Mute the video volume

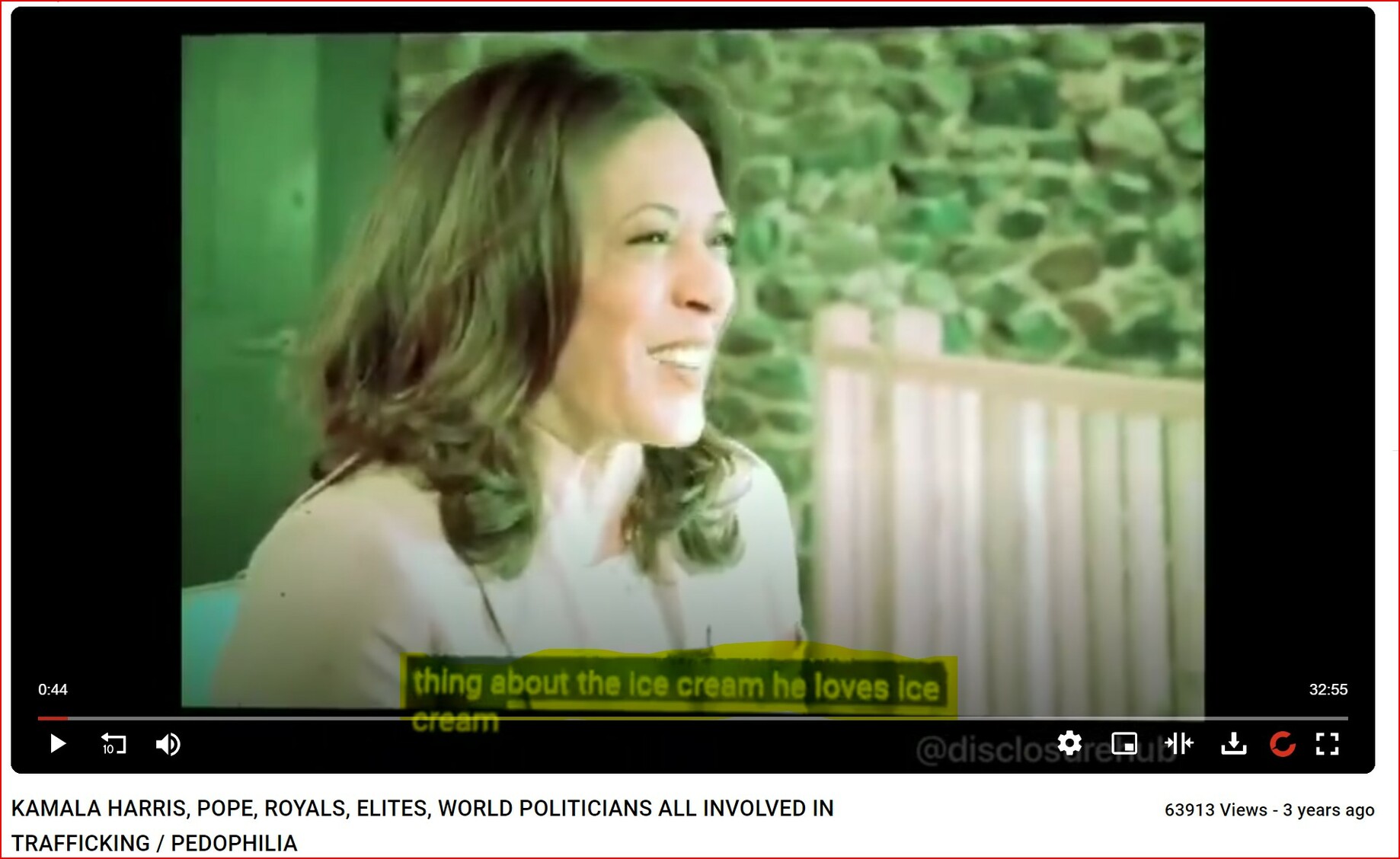click(x=168, y=744)
